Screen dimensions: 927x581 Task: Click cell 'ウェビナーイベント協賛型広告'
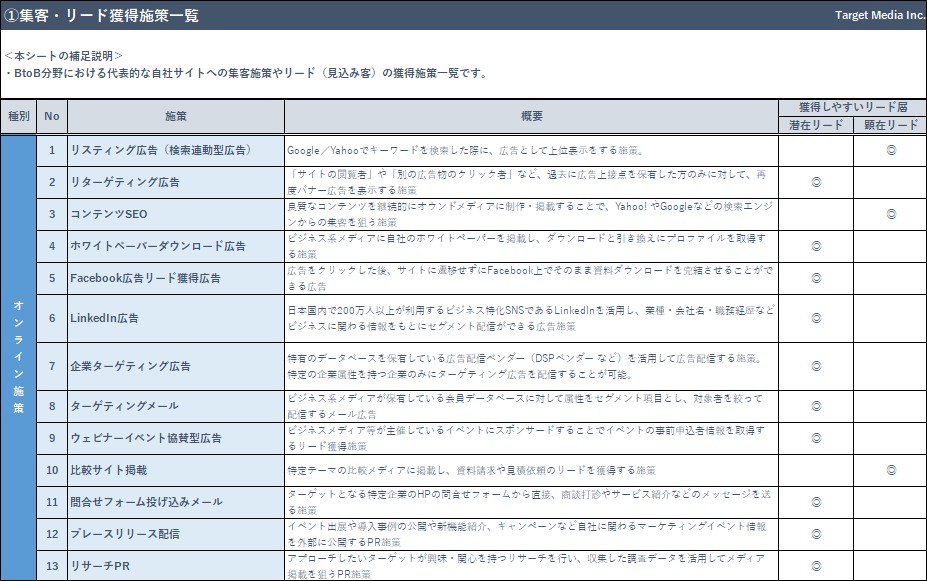[176, 438]
